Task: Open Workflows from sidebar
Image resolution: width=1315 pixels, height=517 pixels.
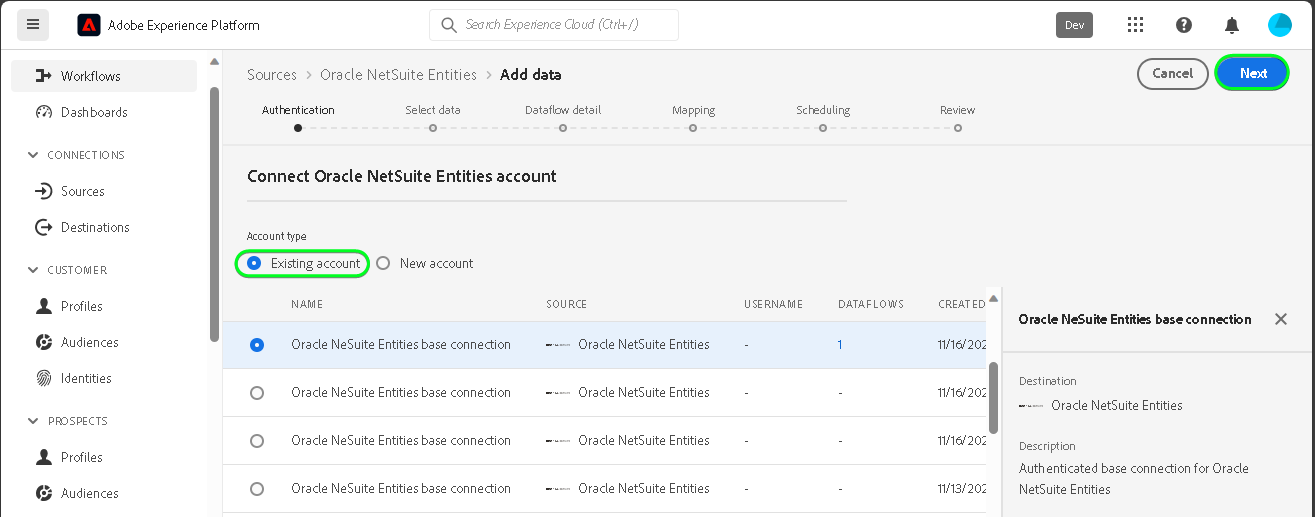Action: (x=90, y=76)
